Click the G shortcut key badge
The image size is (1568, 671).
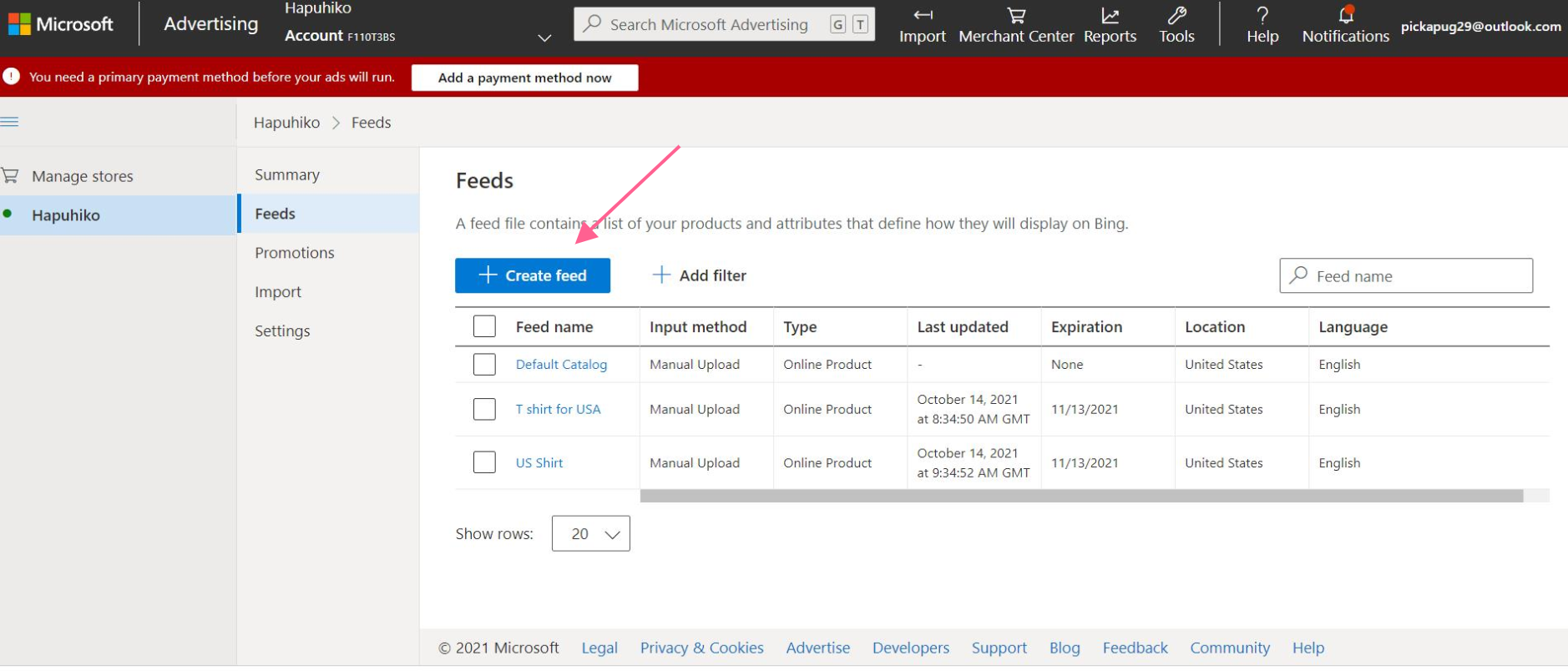pos(837,24)
